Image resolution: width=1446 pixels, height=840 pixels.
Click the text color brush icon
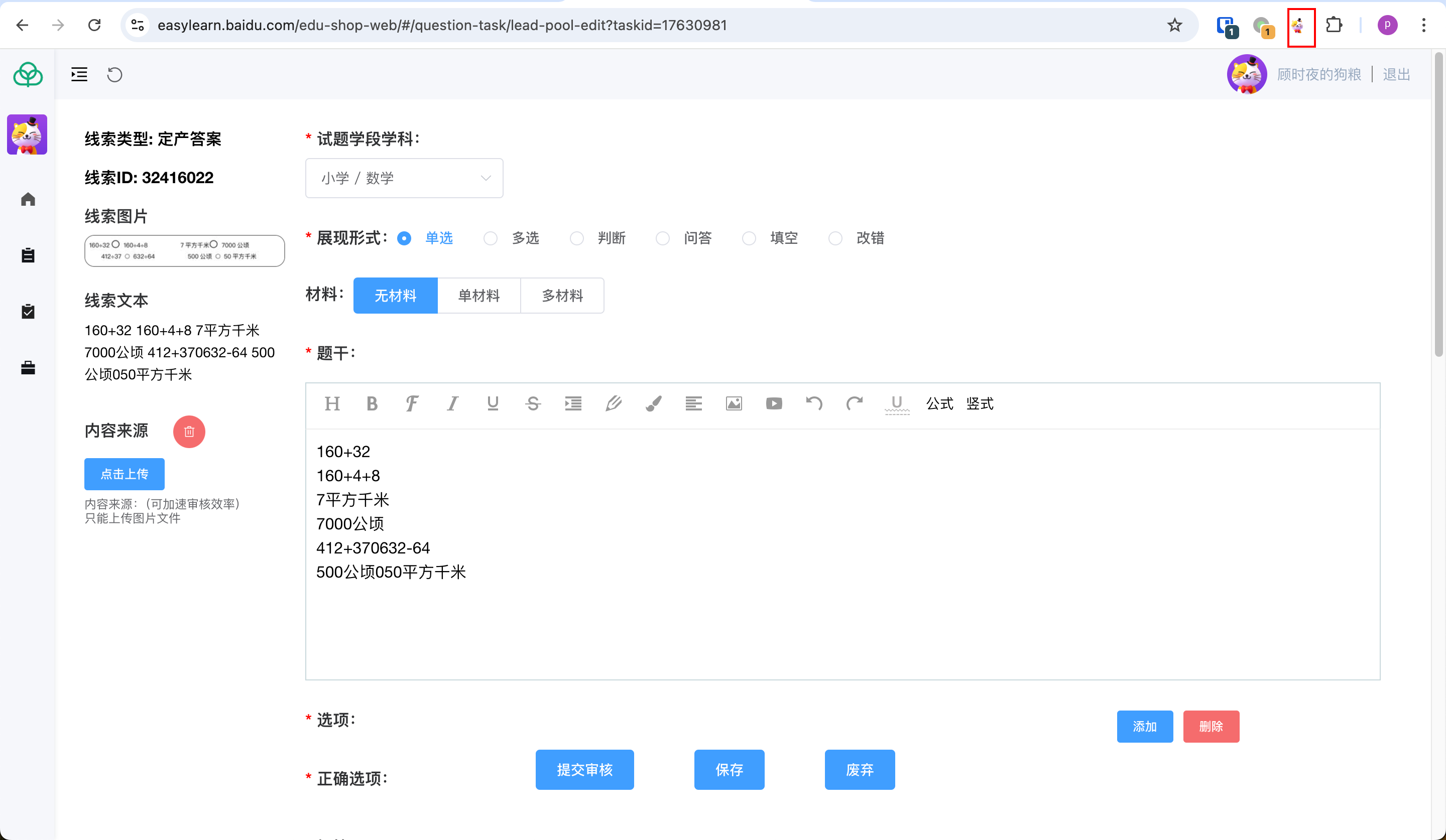[653, 403]
